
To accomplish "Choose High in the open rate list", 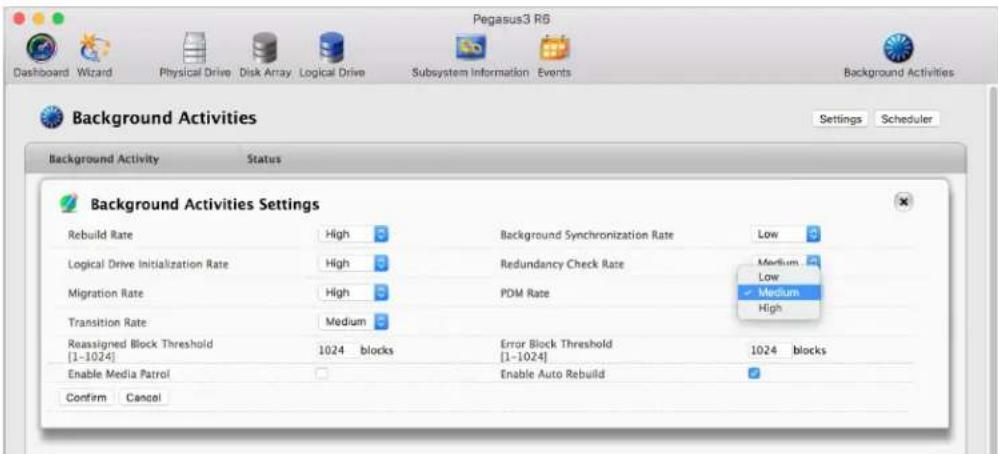I will click(779, 308).
